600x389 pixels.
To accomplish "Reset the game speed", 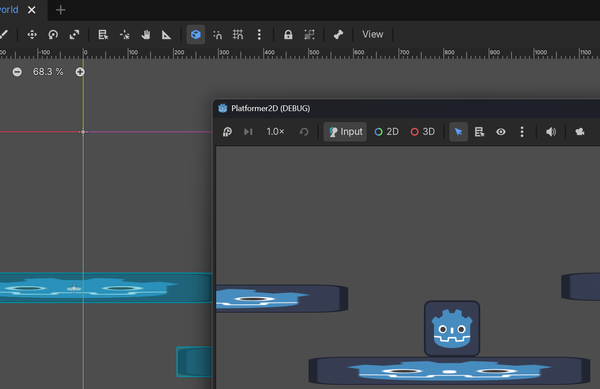I will (x=304, y=132).
